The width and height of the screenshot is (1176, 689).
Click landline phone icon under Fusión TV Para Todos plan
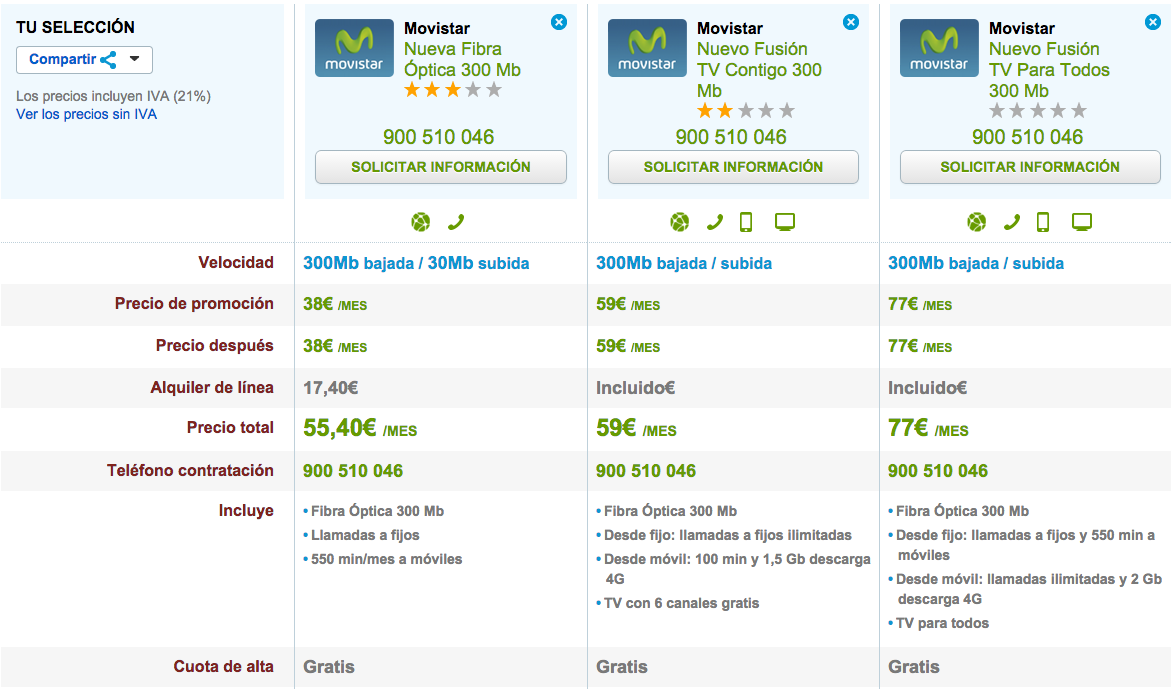(1012, 222)
